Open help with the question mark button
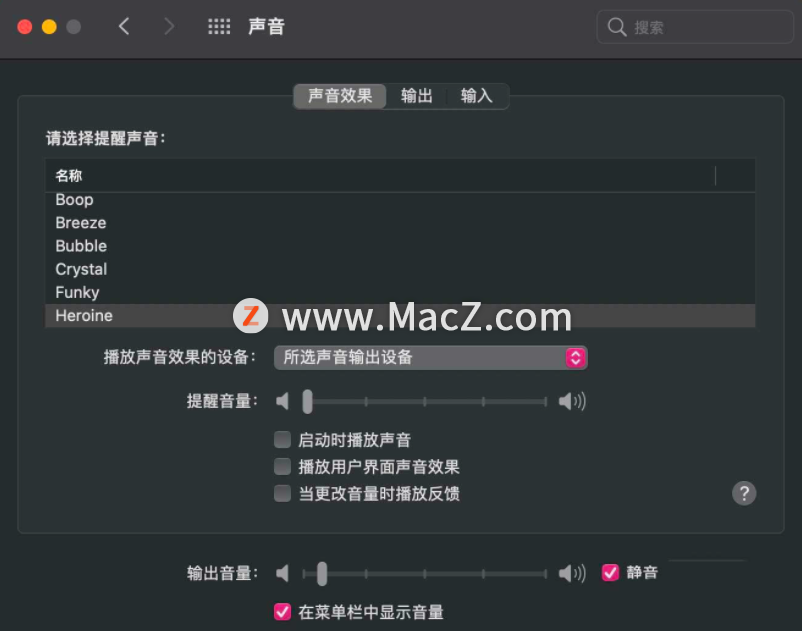Screen dimensions: 802x631 744,493
